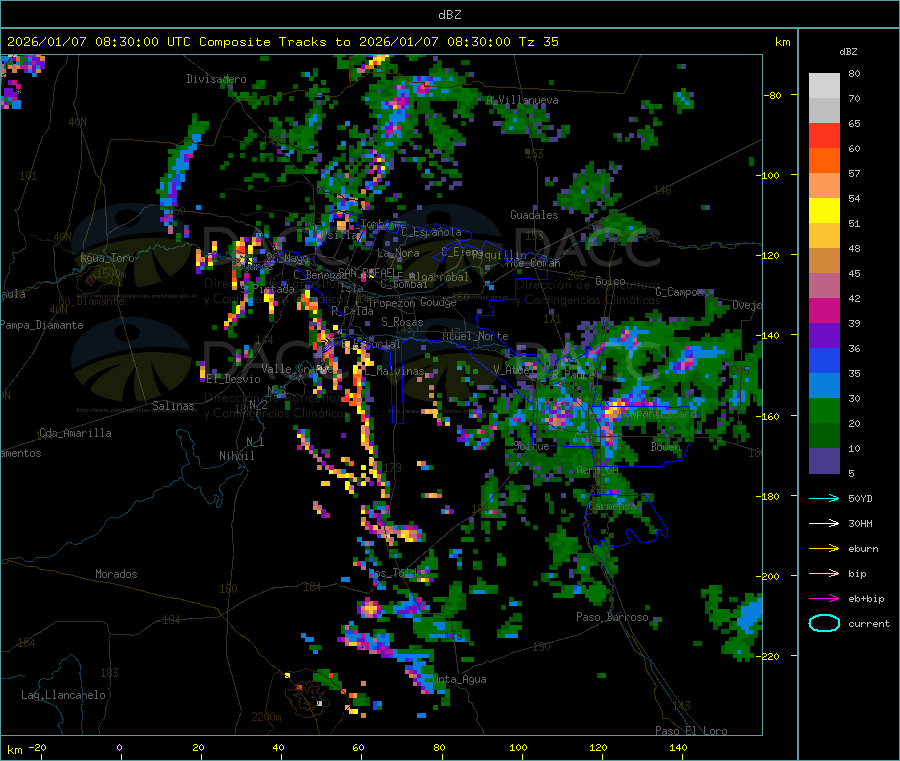Click the S_Rosas map label
This screenshot has height=761, width=900.
(x=402, y=322)
